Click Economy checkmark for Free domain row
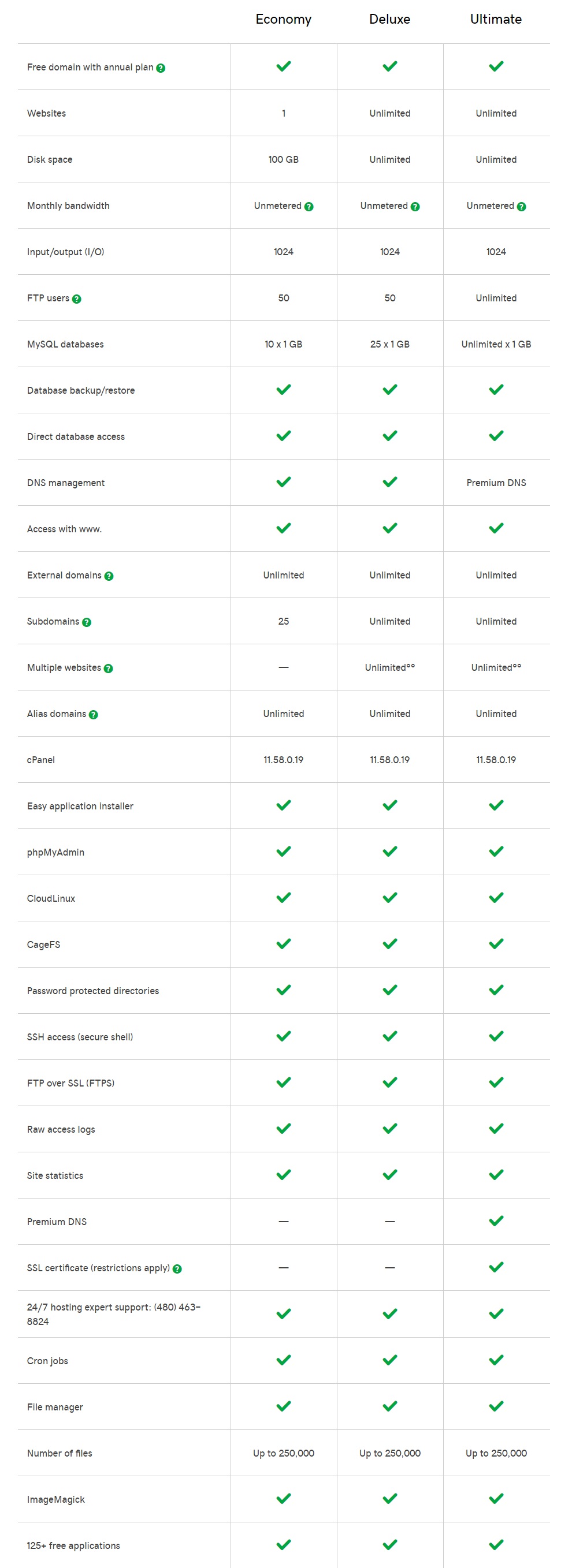The height and width of the screenshot is (1568, 561). 284,66
